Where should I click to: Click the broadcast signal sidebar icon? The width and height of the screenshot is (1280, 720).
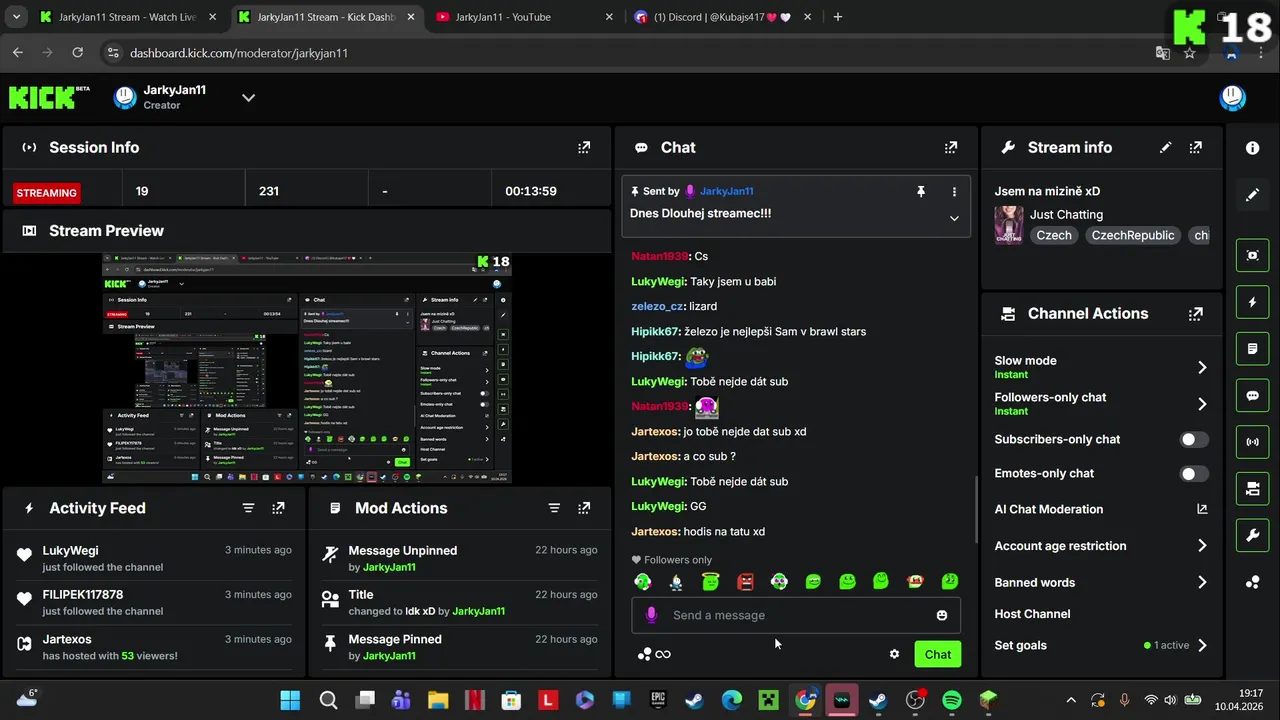click(1252, 442)
